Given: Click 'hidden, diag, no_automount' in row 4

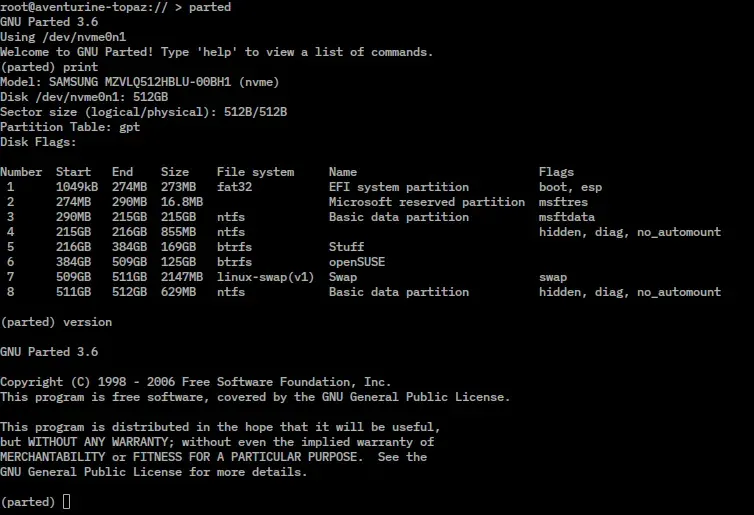Looking at the screenshot, I should coord(630,232).
